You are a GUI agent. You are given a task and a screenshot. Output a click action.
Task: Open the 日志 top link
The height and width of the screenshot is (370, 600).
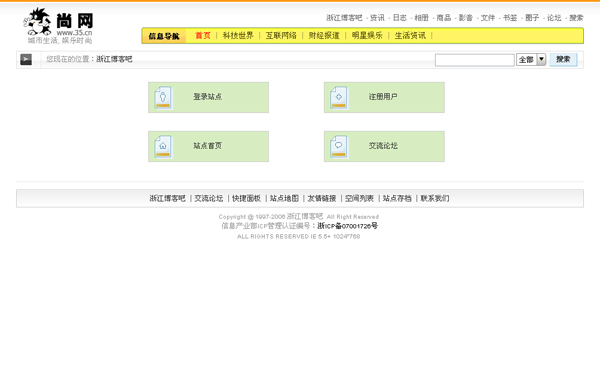399,18
